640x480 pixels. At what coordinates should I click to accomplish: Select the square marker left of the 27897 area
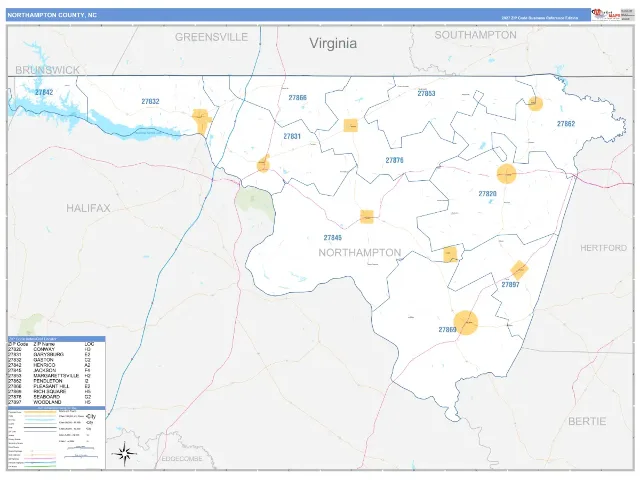click(x=450, y=254)
